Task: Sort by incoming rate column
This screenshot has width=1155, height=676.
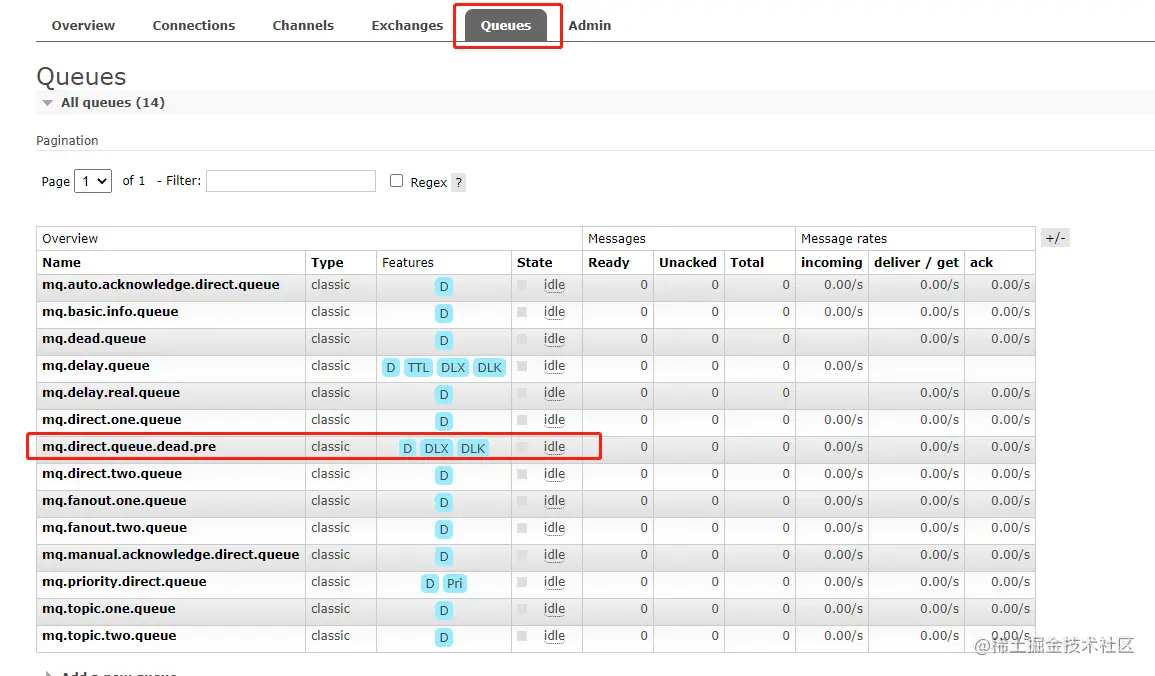Action: tap(832, 262)
